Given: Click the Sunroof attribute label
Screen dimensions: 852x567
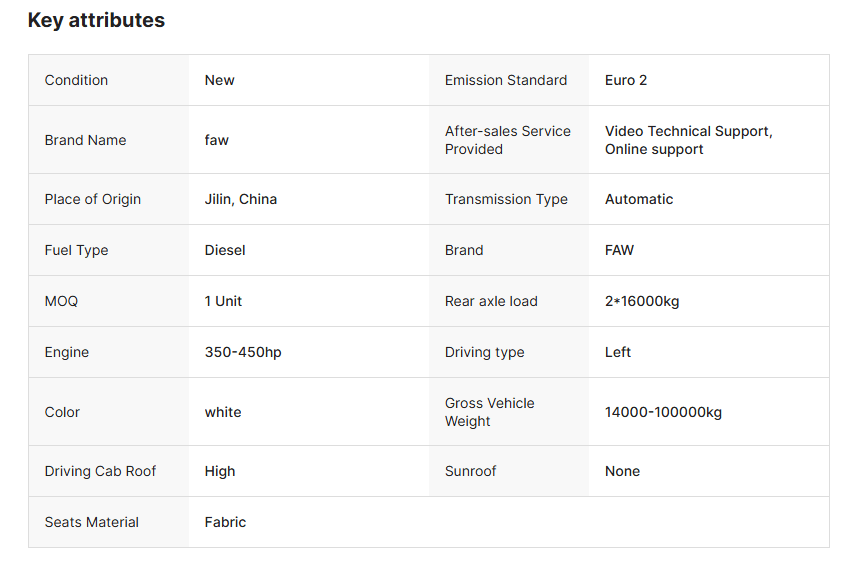Looking at the screenshot, I should [x=470, y=471].
